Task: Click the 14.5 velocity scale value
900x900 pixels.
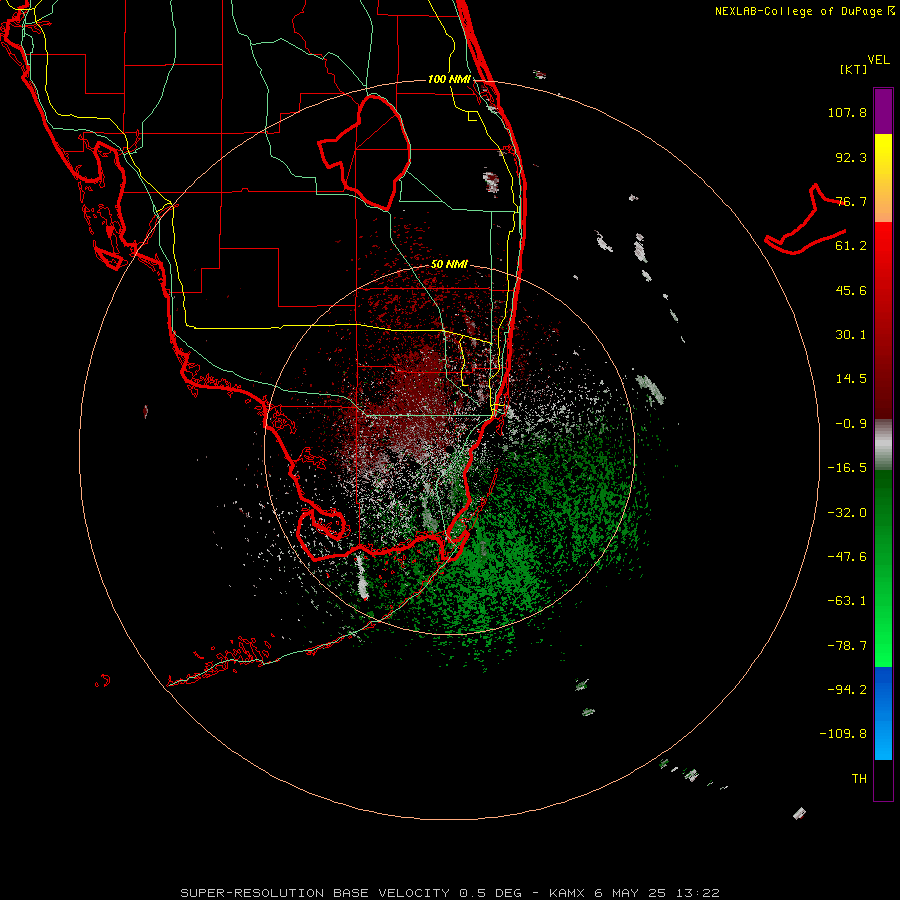Action: [851, 379]
